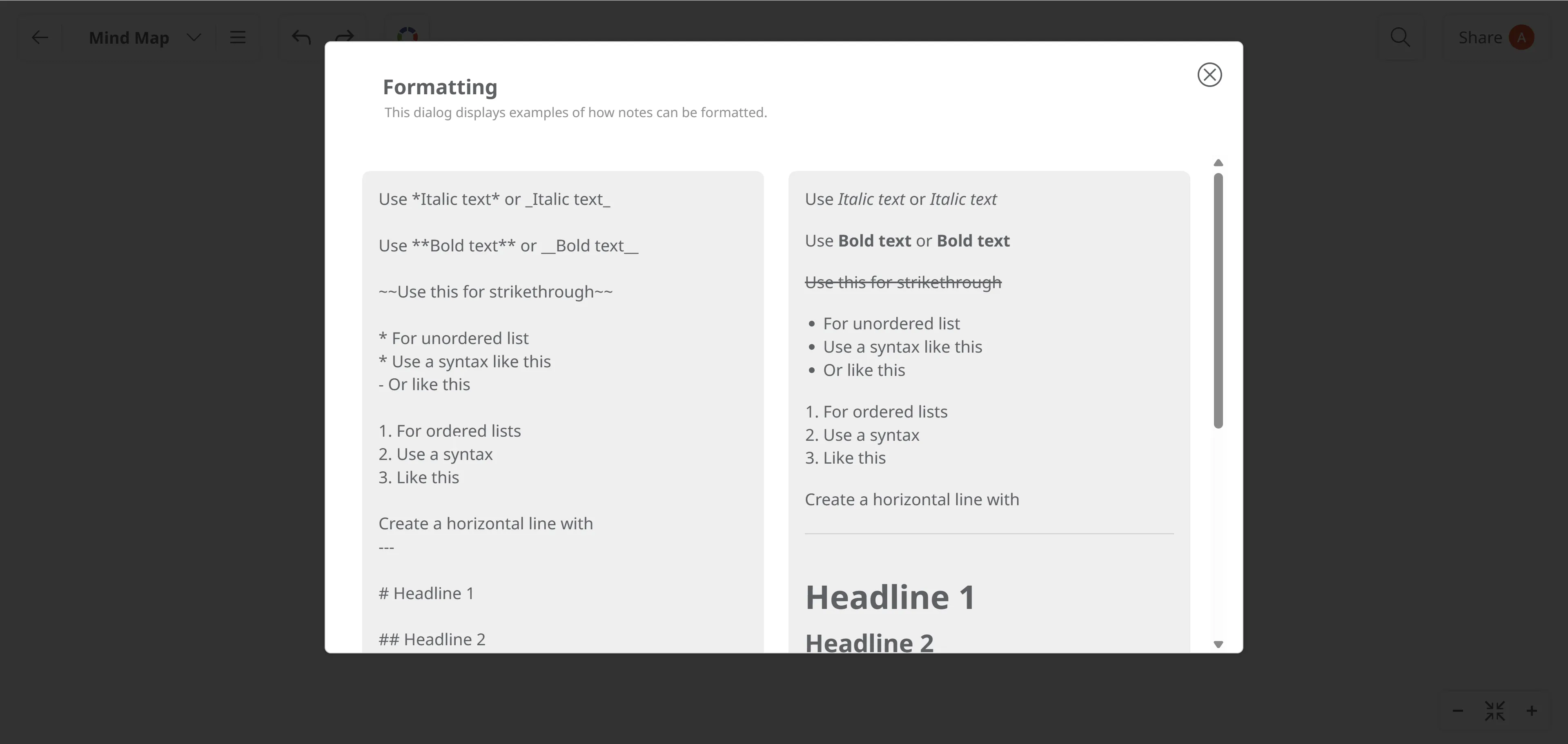1568x744 pixels.
Task: Open the user avatar labeled A
Action: (1522, 38)
